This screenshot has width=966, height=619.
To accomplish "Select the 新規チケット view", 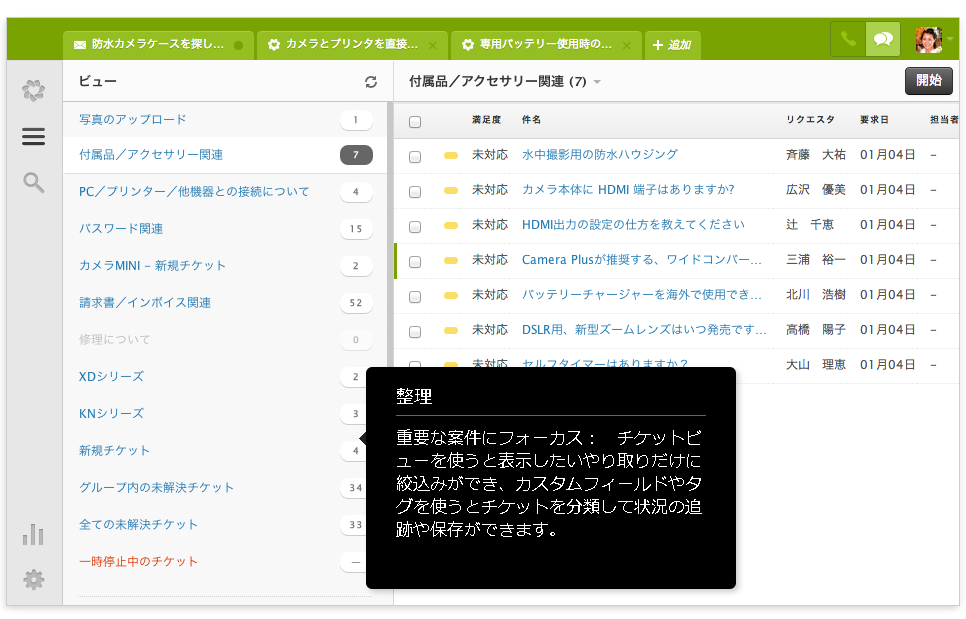I will tap(114, 450).
